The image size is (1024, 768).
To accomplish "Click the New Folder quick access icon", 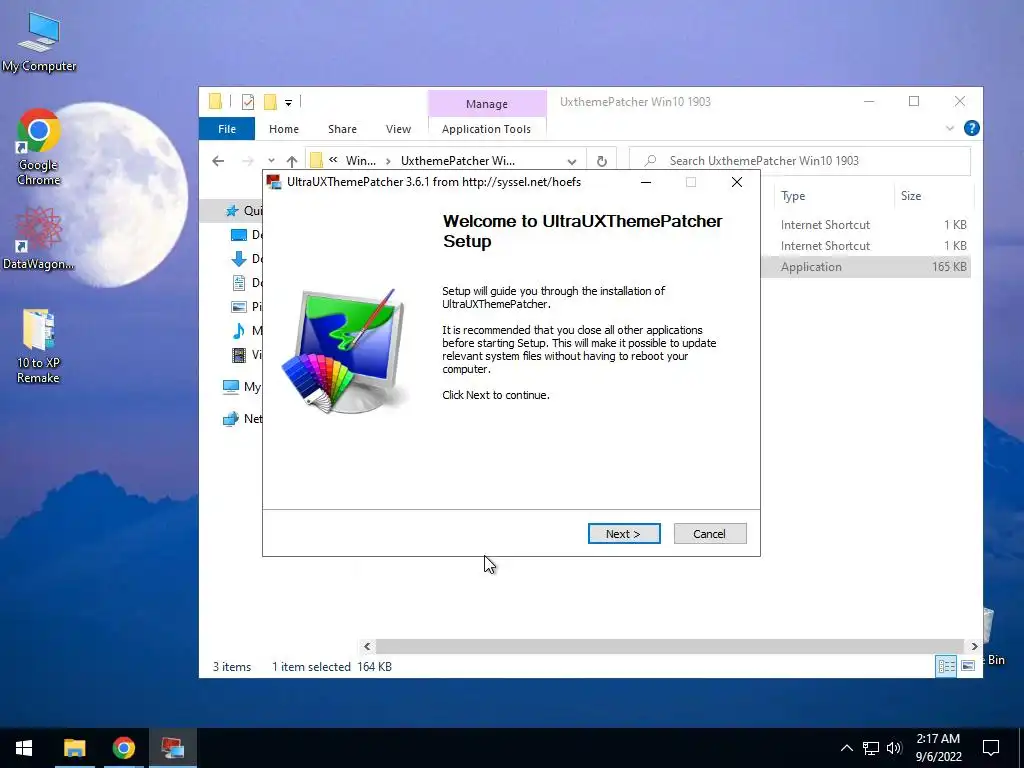I will pyautogui.click(x=270, y=102).
